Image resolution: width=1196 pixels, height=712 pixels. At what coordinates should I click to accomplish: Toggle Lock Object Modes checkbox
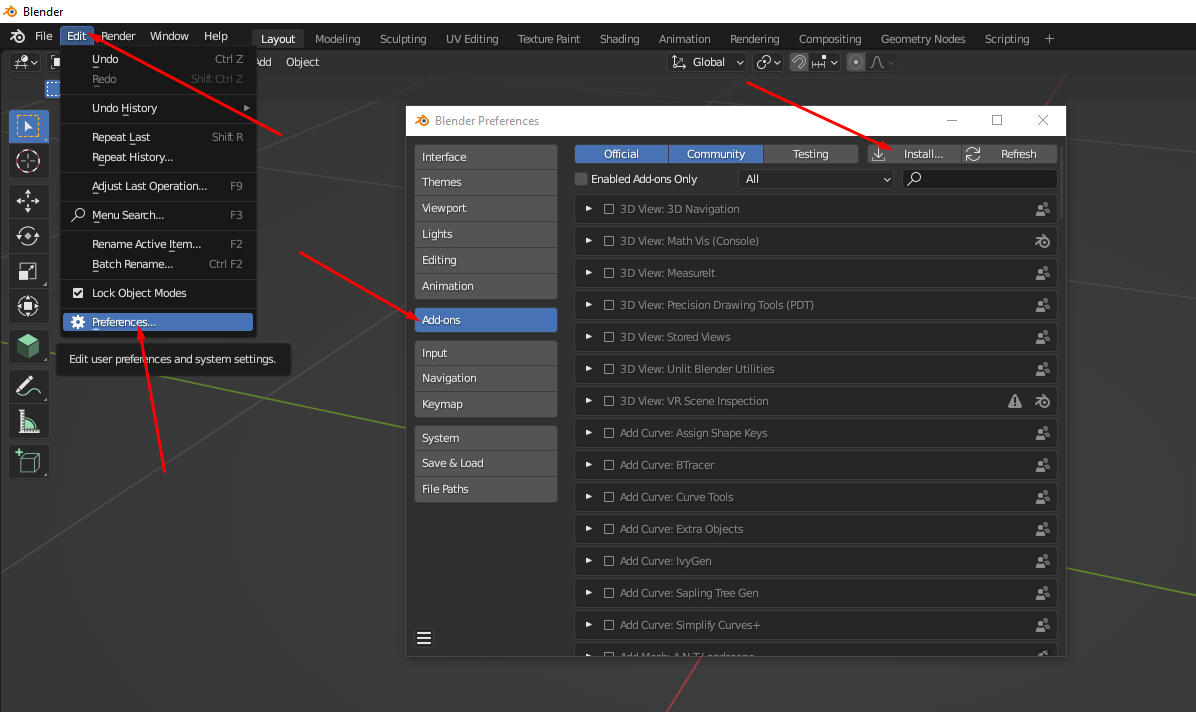[x=79, y=293]
